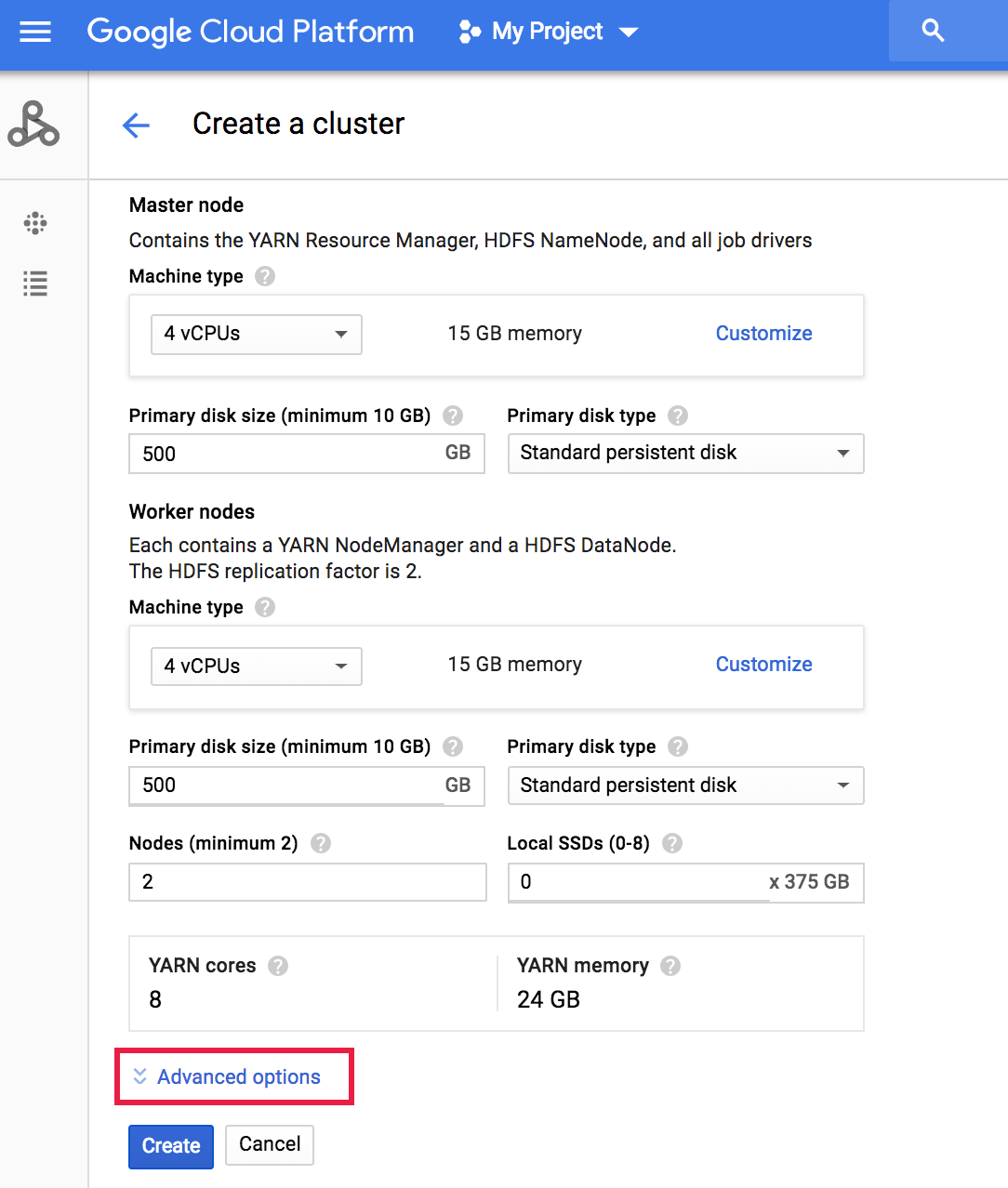Select the clusters dotted icon in sidebar
This screenshot has height=1188, width=1008.
point(35,223)
